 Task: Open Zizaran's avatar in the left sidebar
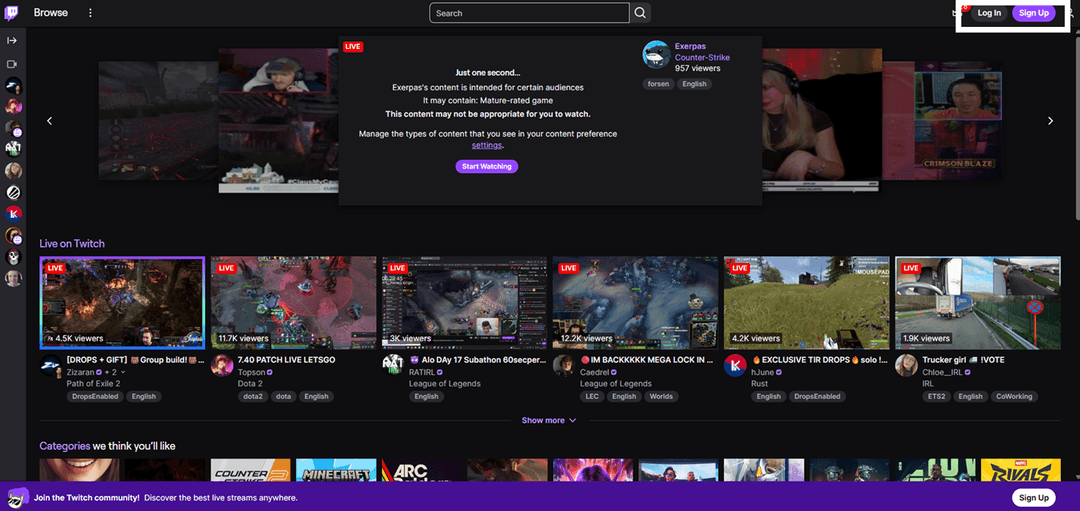[14, 86]
